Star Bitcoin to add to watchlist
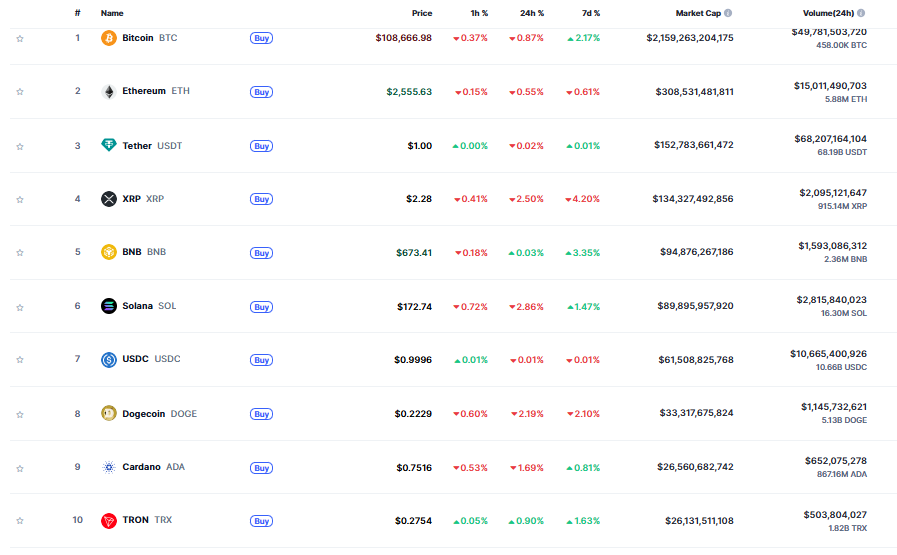The height and width of the screenshot is (555, 897). click(20, 39)
